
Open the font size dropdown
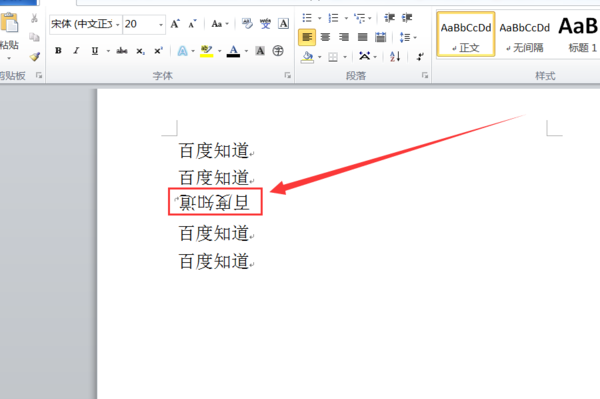[x=161, y=24]
